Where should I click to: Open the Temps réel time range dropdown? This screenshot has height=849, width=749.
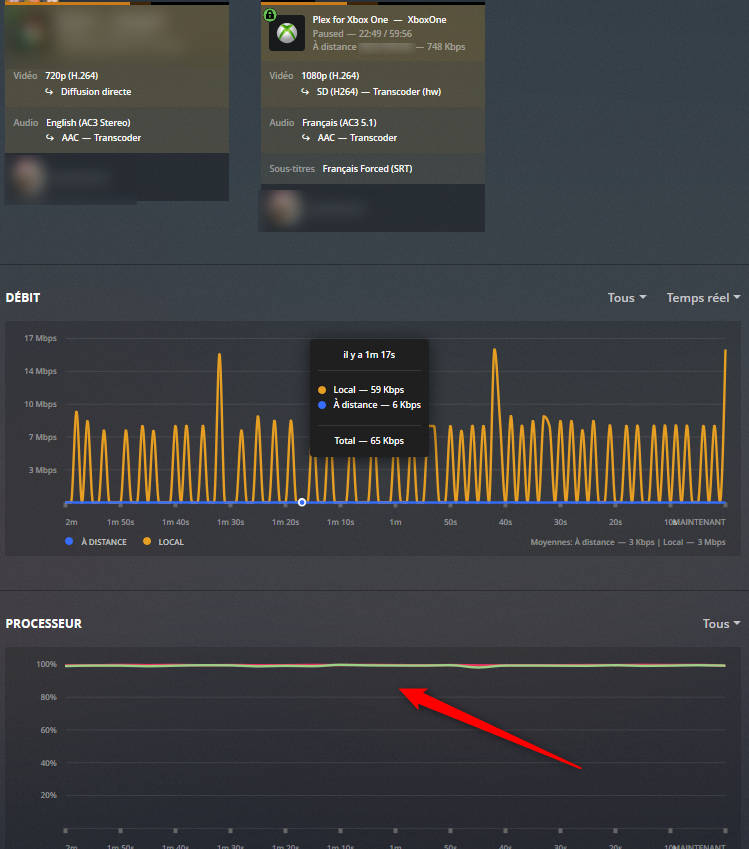(703, 298)
